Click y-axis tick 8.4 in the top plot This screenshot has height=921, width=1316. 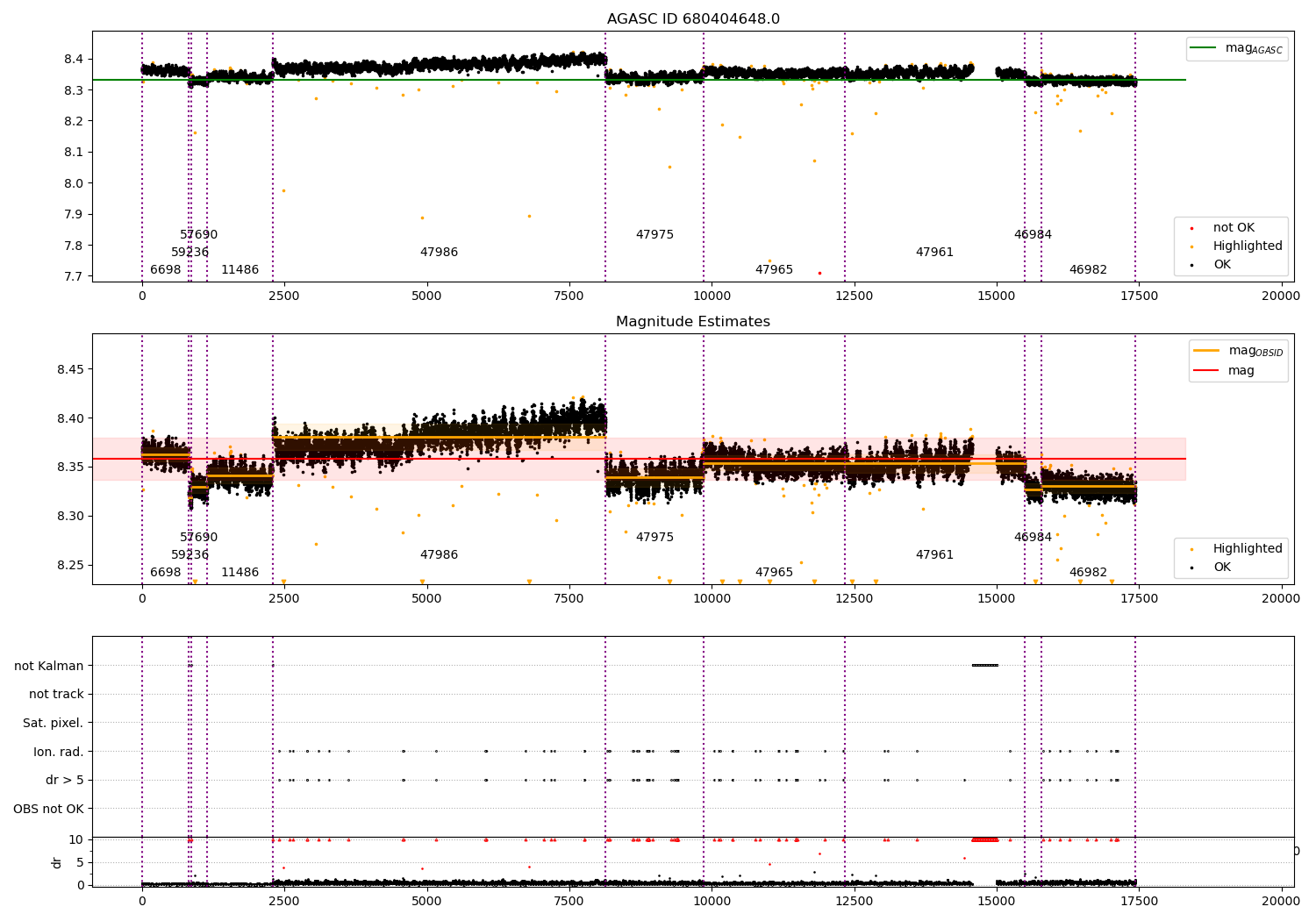[74, 59]
